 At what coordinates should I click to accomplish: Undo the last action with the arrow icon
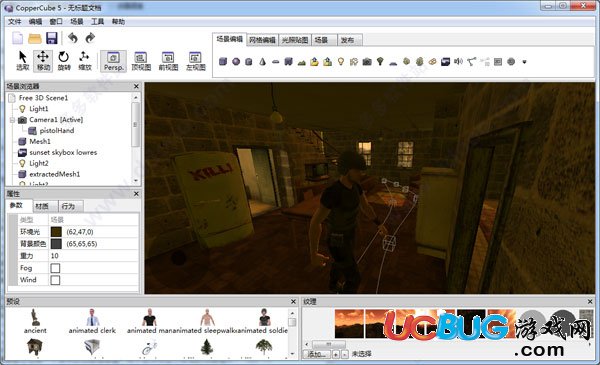(x=73, y=38)
